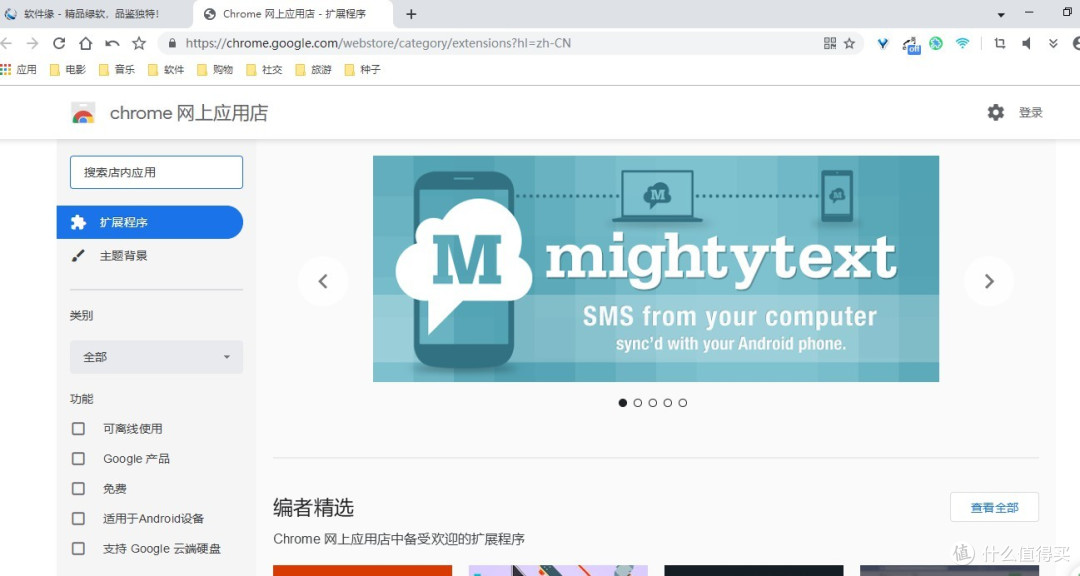Screen dimensions: 1080x576
Task: Open 电影 bookmark folder
Action: tap(68, 70)
